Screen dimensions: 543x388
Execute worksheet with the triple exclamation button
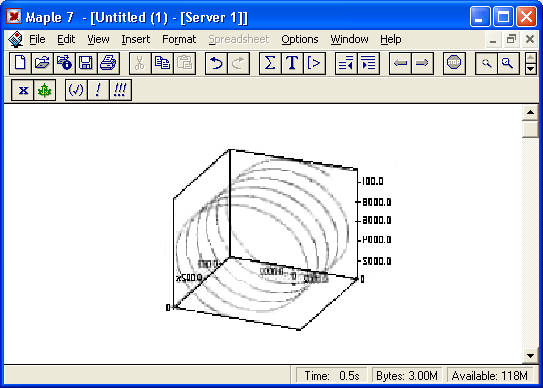[x=120, y=90]
